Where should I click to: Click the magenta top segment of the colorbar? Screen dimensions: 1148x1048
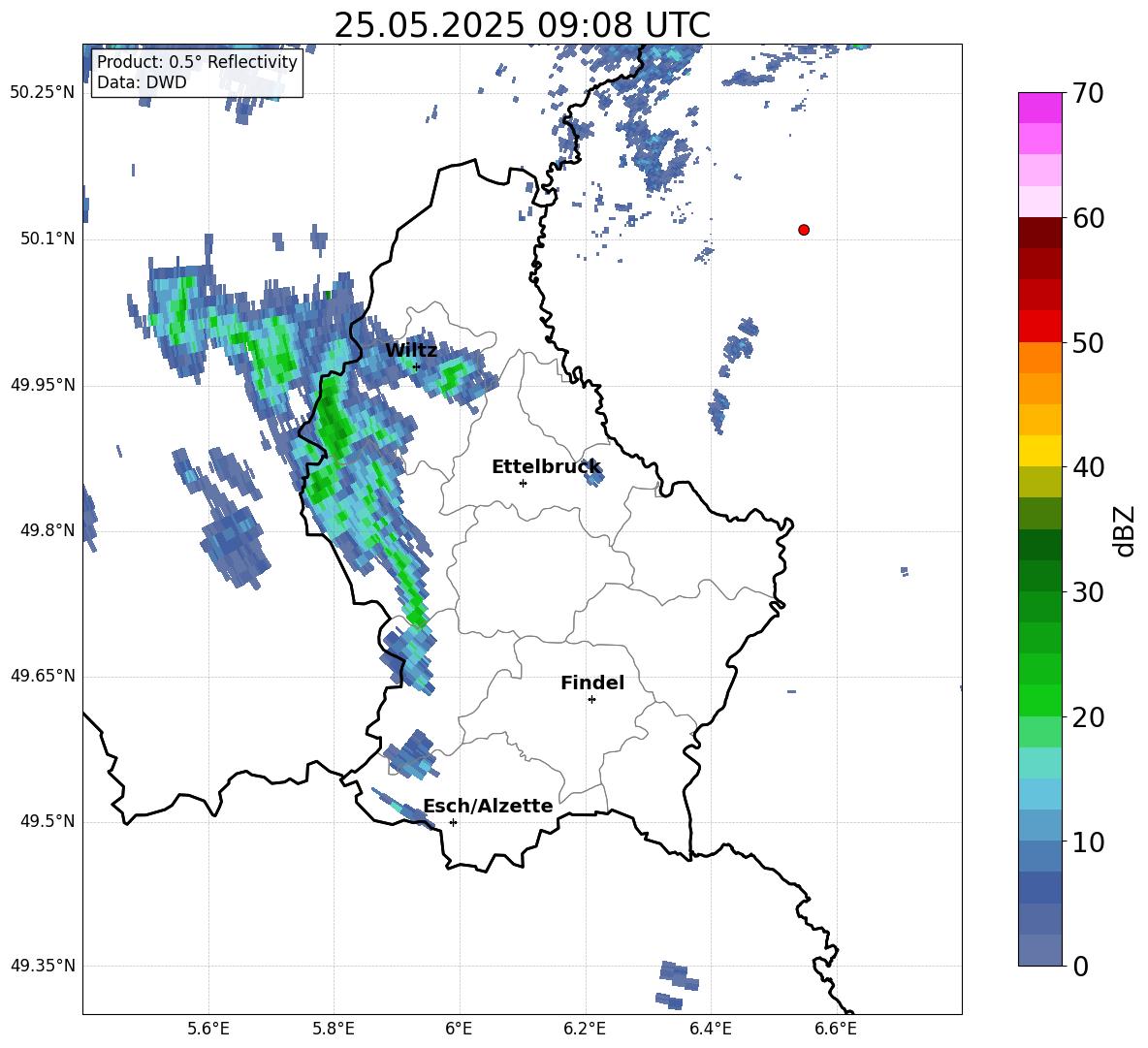(x=1040, y=108)
